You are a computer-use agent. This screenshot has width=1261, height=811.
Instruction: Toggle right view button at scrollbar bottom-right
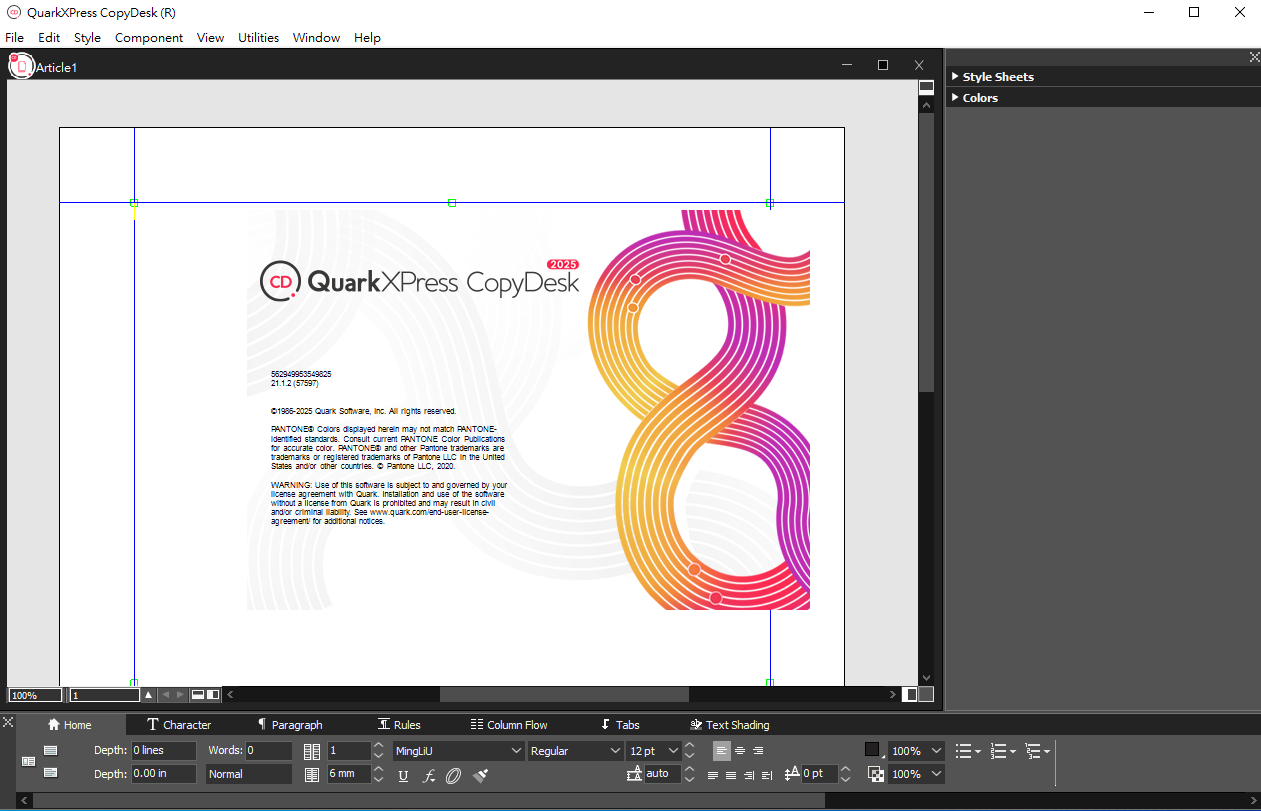coord(926,694)
